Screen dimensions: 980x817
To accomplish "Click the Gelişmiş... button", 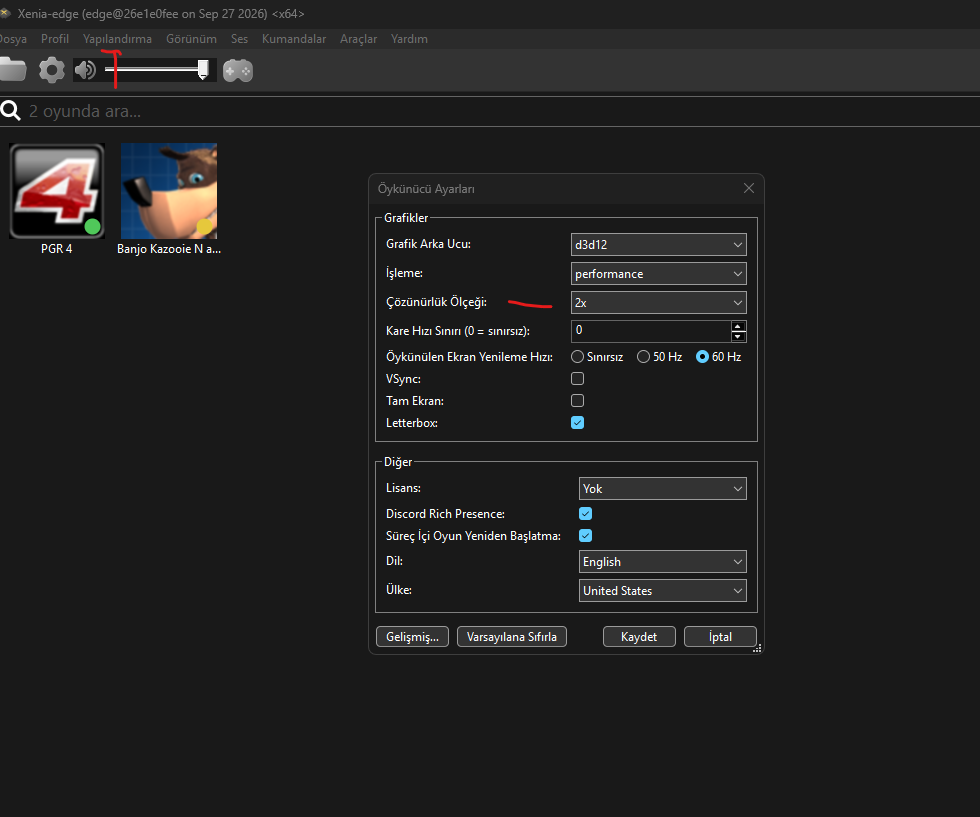I will [412, 637].
